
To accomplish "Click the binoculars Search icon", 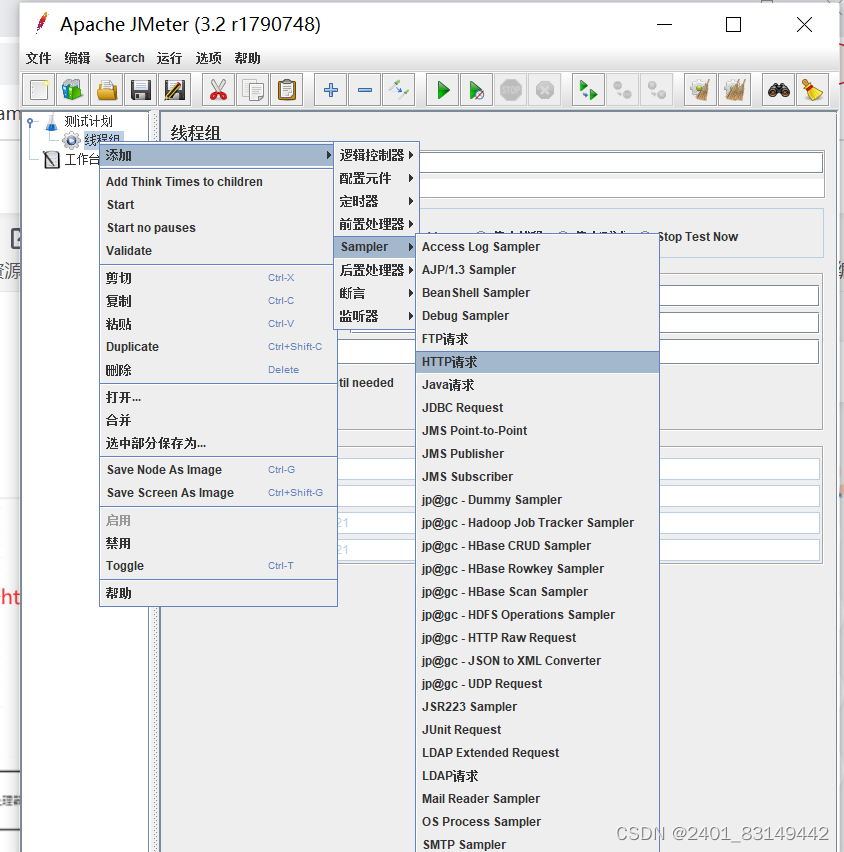I will tap(778, 90).
